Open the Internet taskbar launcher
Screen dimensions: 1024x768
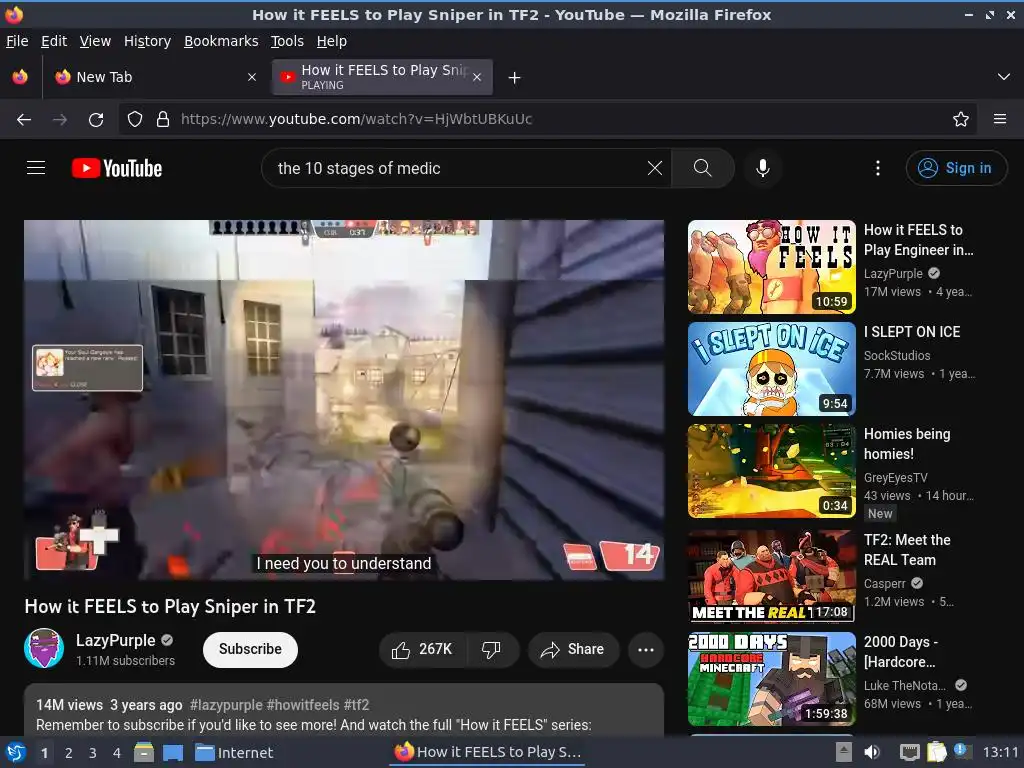click(x=234, y=752)
